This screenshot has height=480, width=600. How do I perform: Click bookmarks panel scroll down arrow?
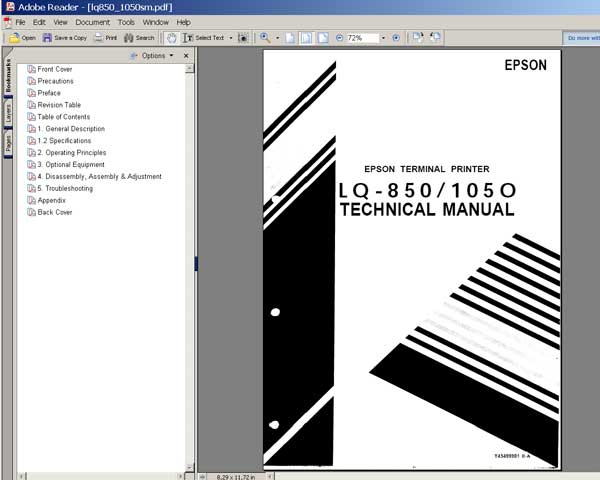(189, 467)
